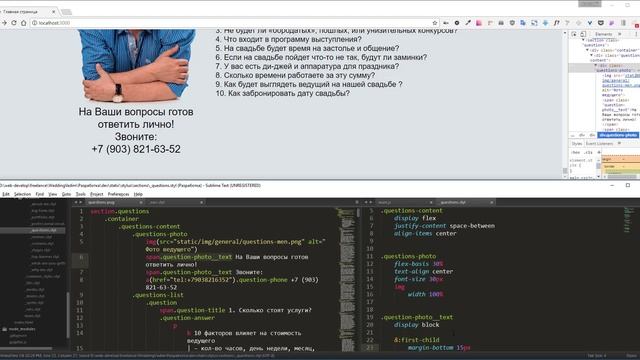This screenshot has height=360, width=640.
Task: Open the Find menu in Sublime Text
Action: (40, 194)
